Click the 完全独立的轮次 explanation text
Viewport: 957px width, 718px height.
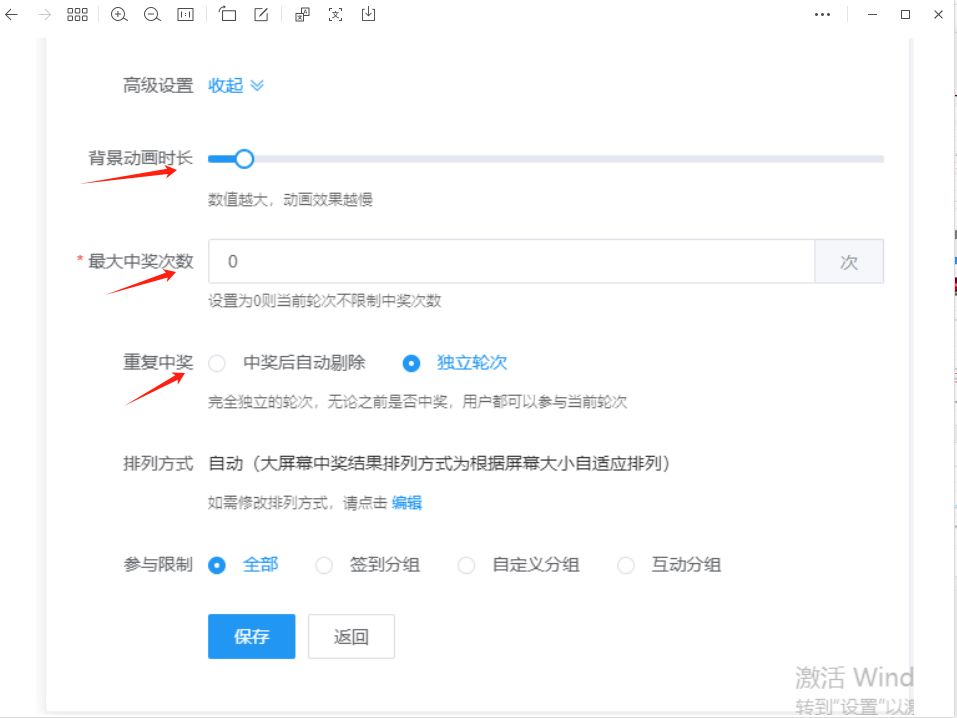[x=417, y=402]
